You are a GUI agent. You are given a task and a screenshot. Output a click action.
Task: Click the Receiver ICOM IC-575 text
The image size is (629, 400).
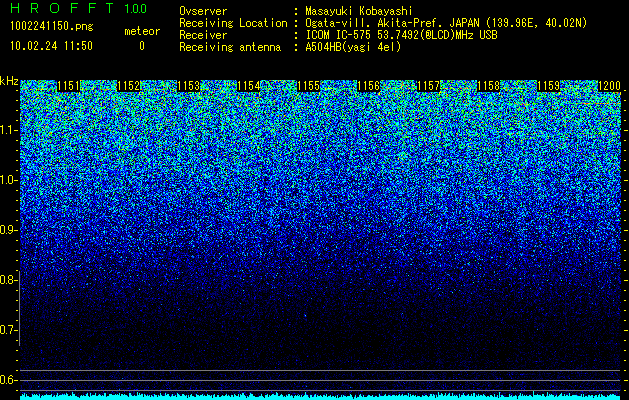(x=401, y=35)
